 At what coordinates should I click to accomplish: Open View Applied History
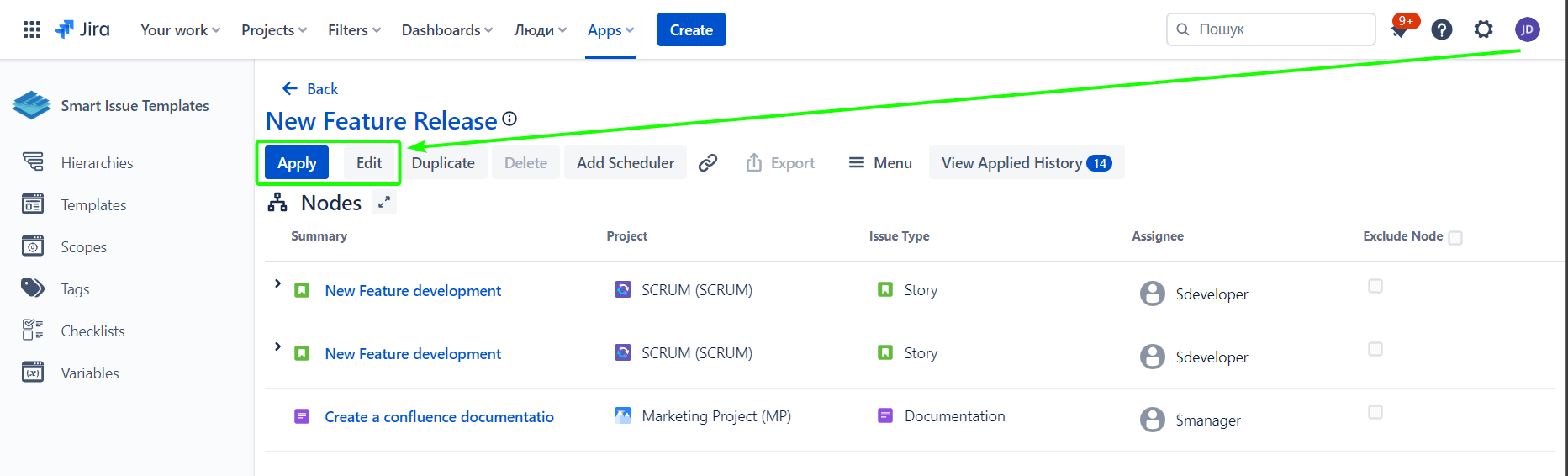[x=1026, y=163]
